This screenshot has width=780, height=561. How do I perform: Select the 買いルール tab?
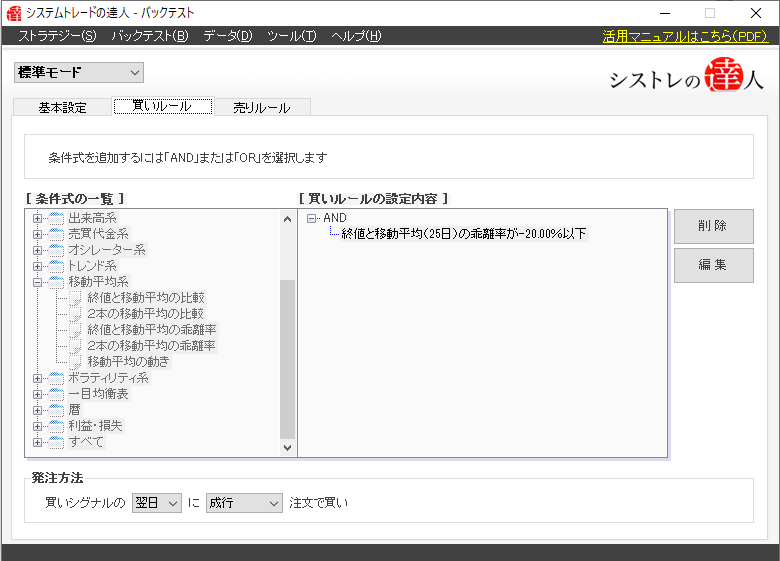pos(163,106)
